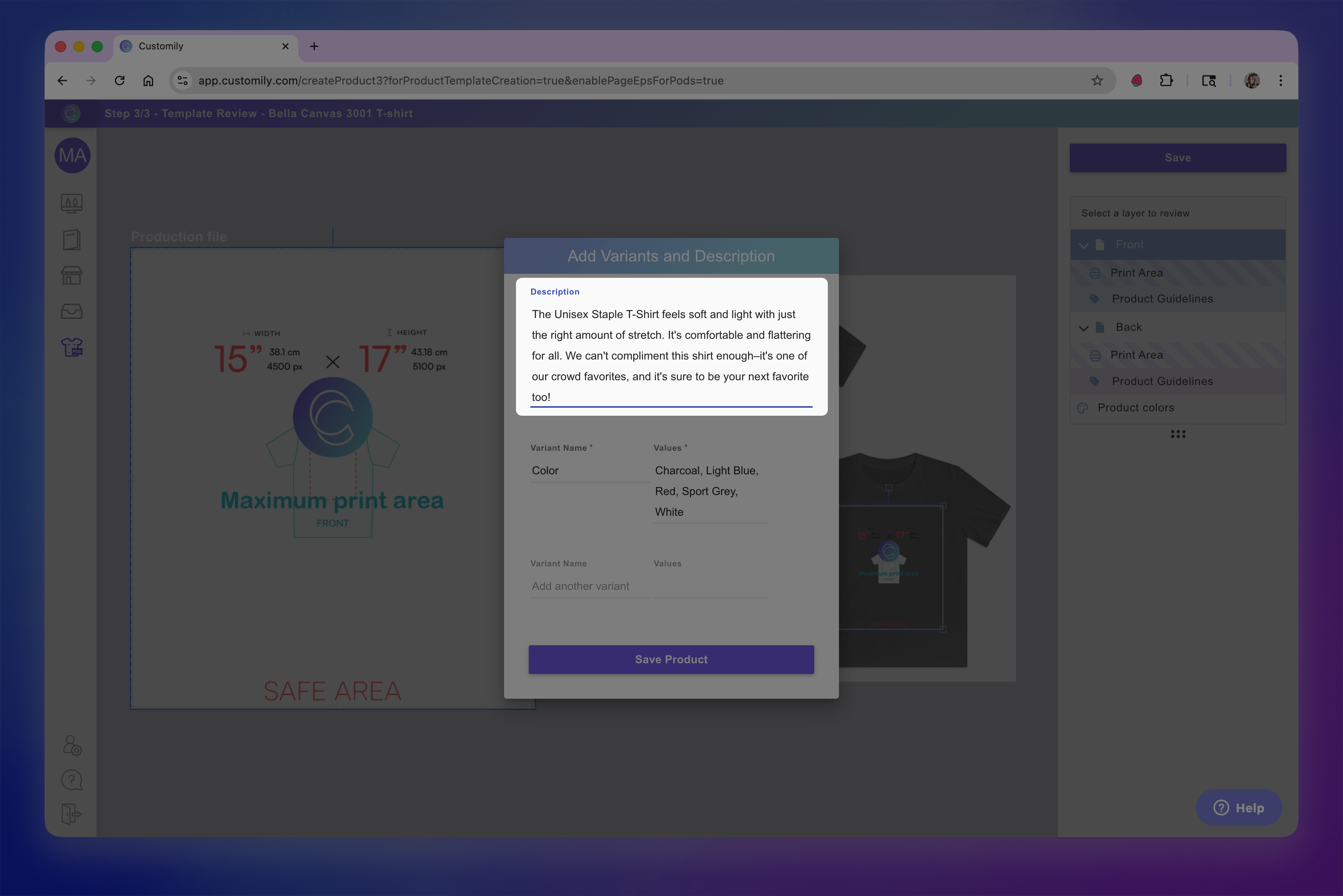The height and width of the screenshot is (896, 1343).
Task: Select Product colors layer item
Action: click(1136, 408)
